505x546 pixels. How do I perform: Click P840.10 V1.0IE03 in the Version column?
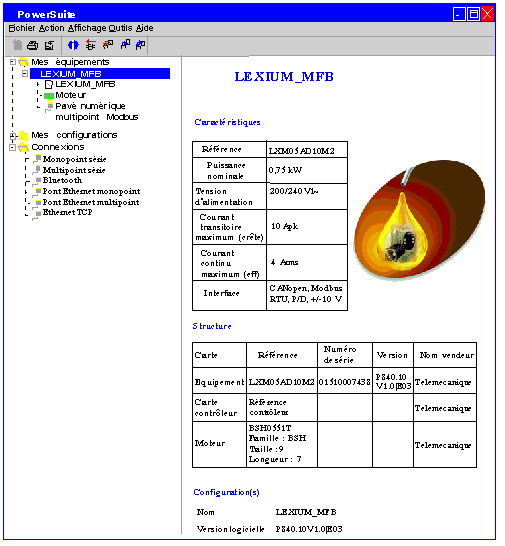point(394,382)
